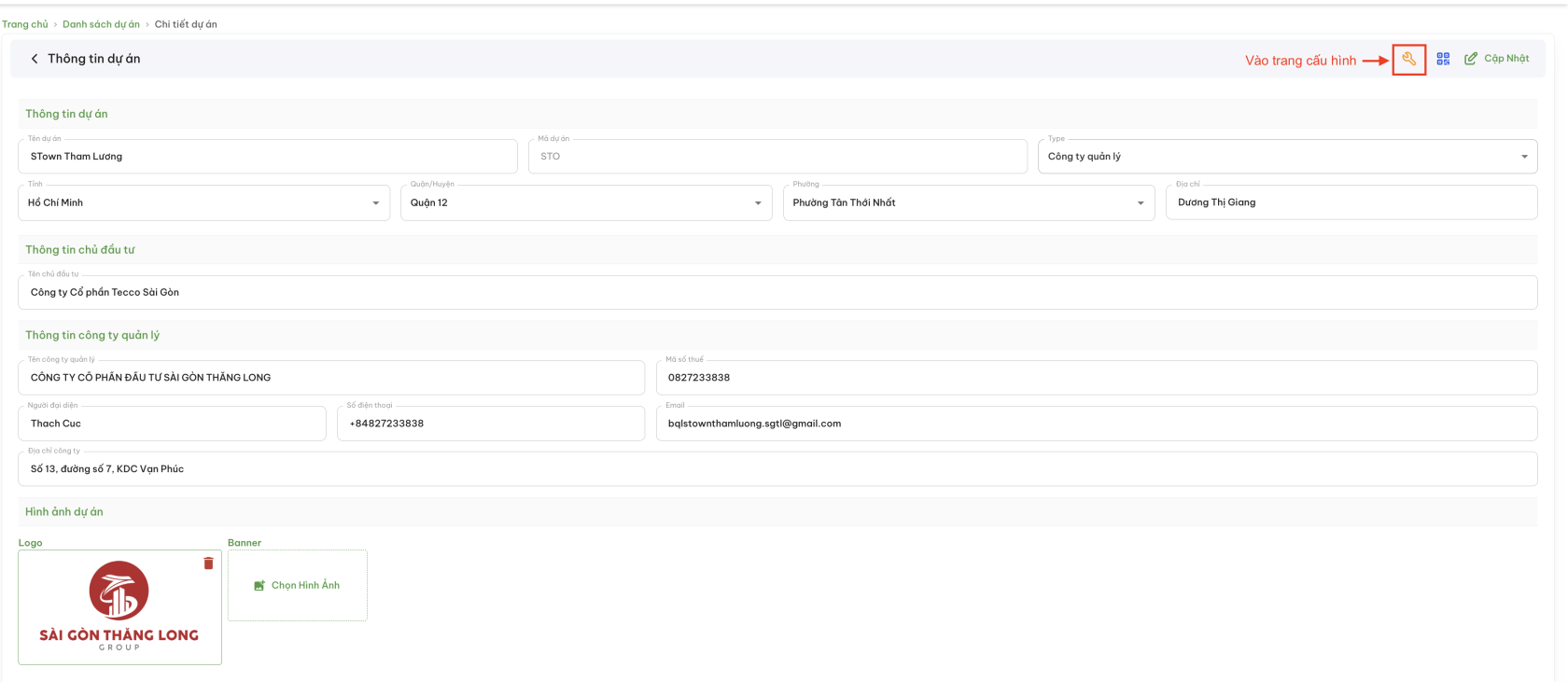The image size is (1568, 682).
Task: Open the Trang chủ breadcrumb link
Action: [x=25, y=24]
